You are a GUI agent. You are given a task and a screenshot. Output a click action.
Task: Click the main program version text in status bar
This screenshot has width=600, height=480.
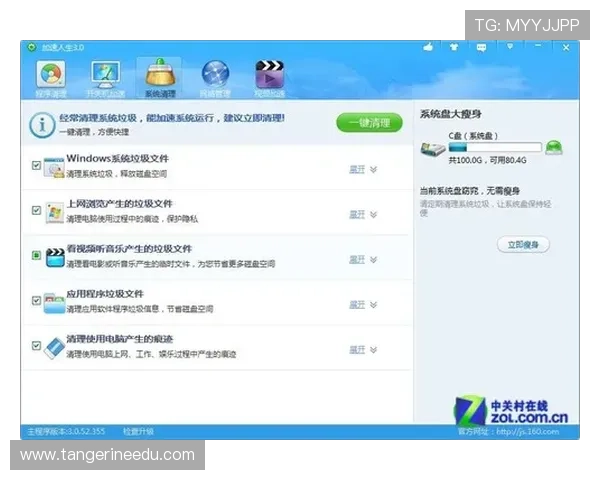tap(66, 432)
